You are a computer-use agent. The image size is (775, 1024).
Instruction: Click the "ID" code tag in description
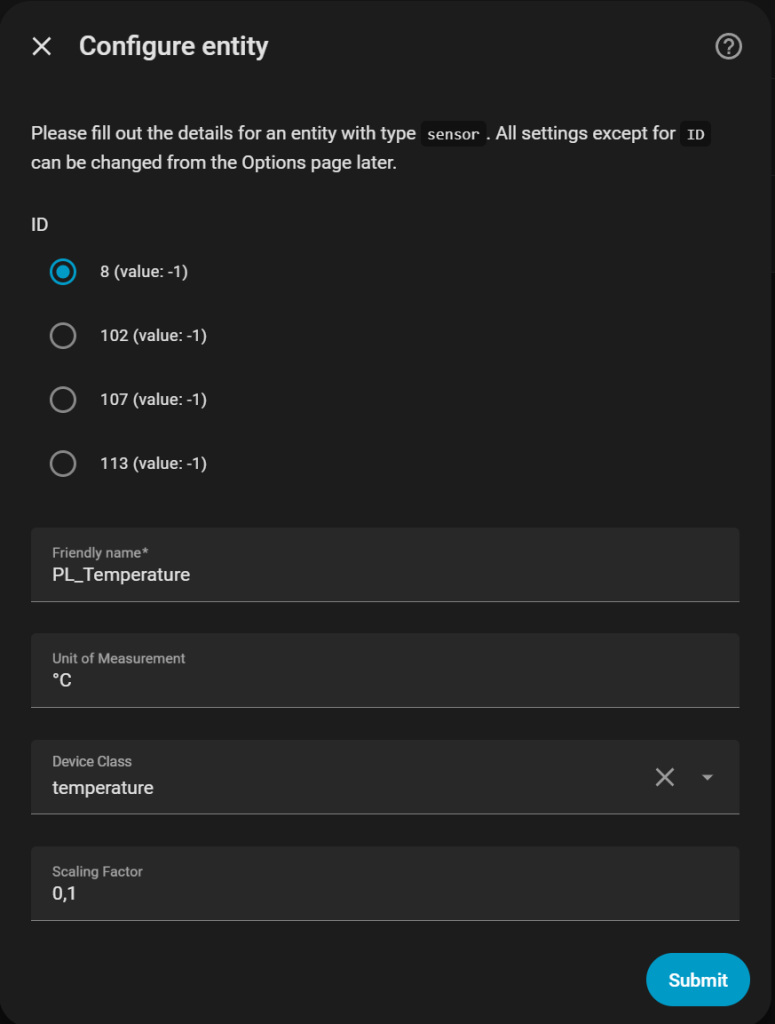pyautogui.click(x=695, y=134)
